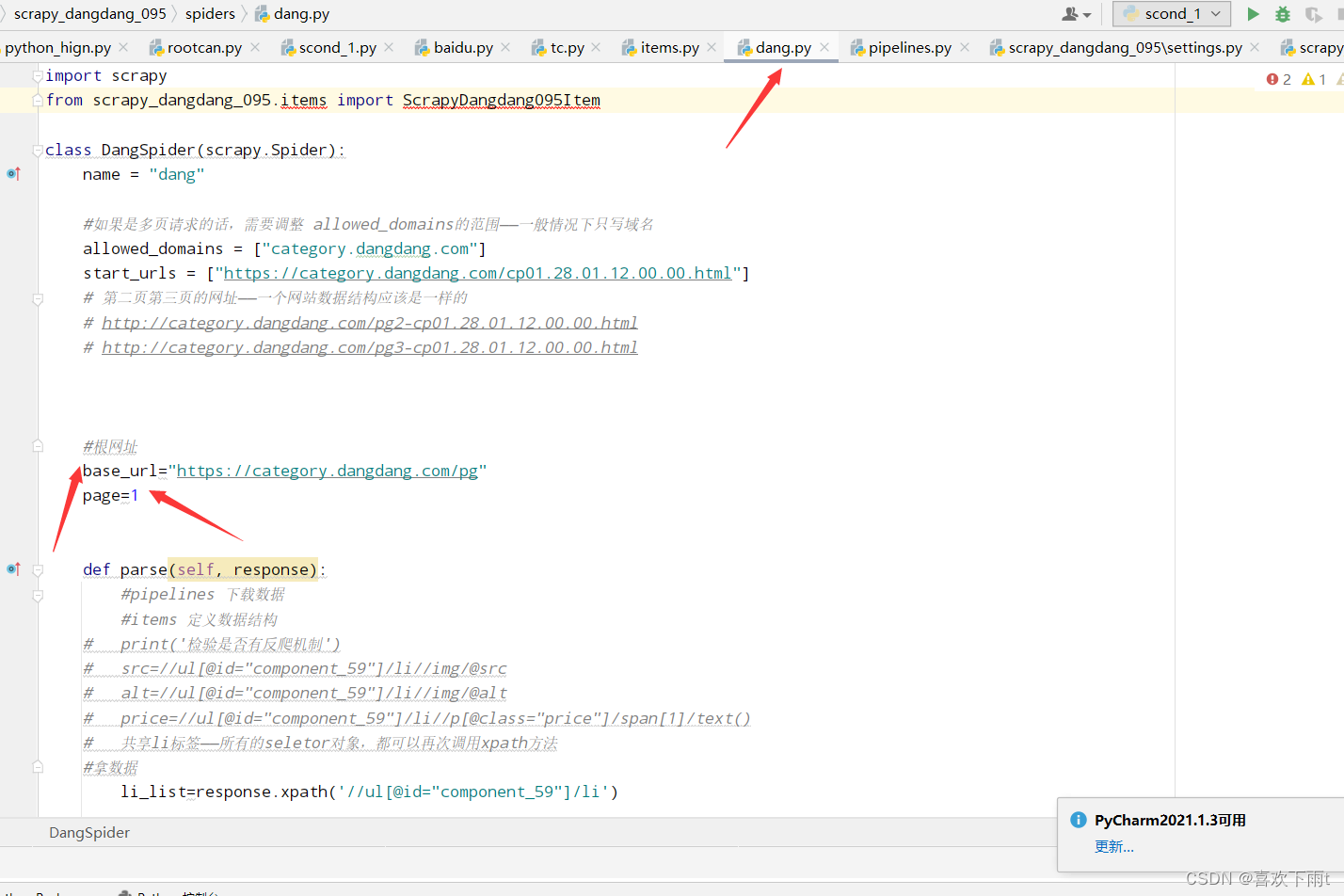Open the commented pg2-cp01 page URL link

click(x=370, y=323)
